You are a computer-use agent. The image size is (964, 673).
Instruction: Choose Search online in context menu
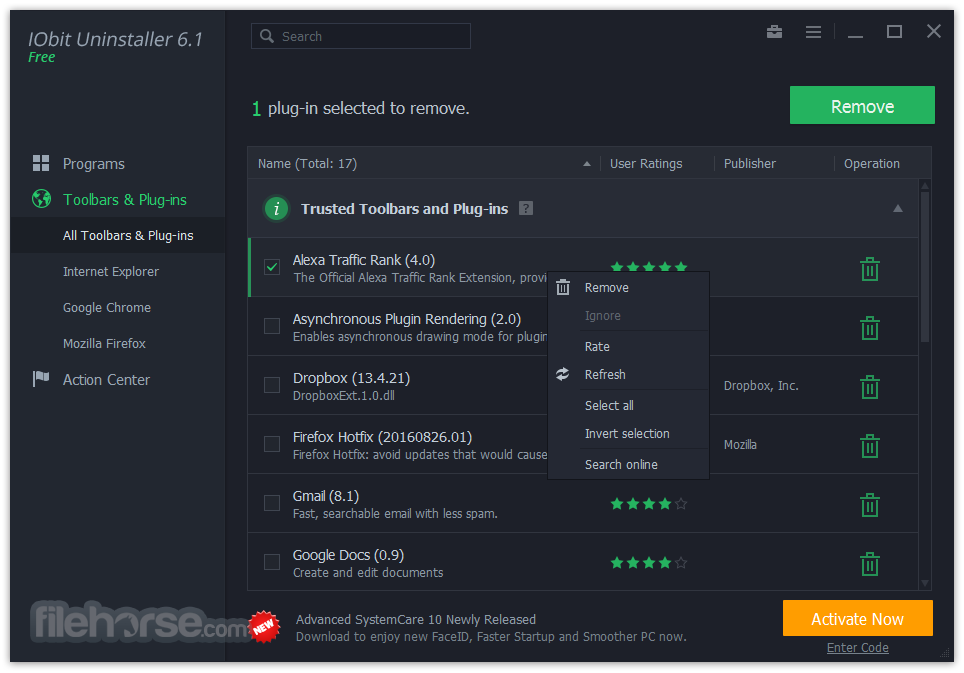628,465
